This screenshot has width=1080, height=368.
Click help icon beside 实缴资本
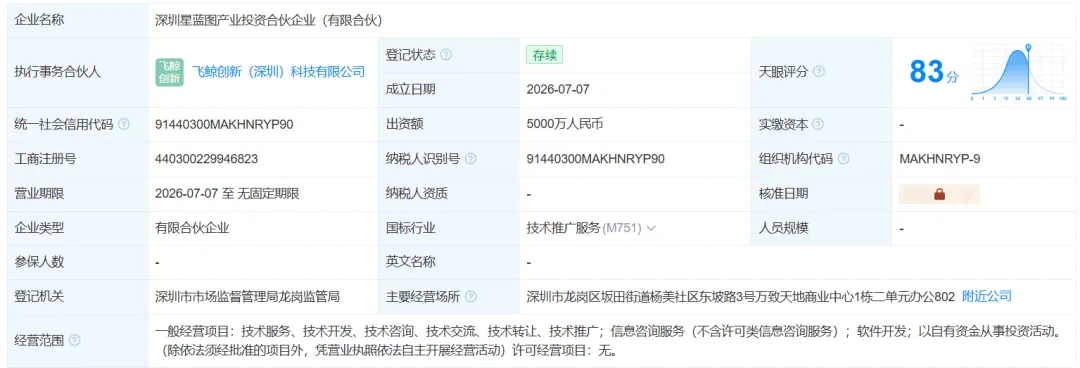tap(818, 125)
